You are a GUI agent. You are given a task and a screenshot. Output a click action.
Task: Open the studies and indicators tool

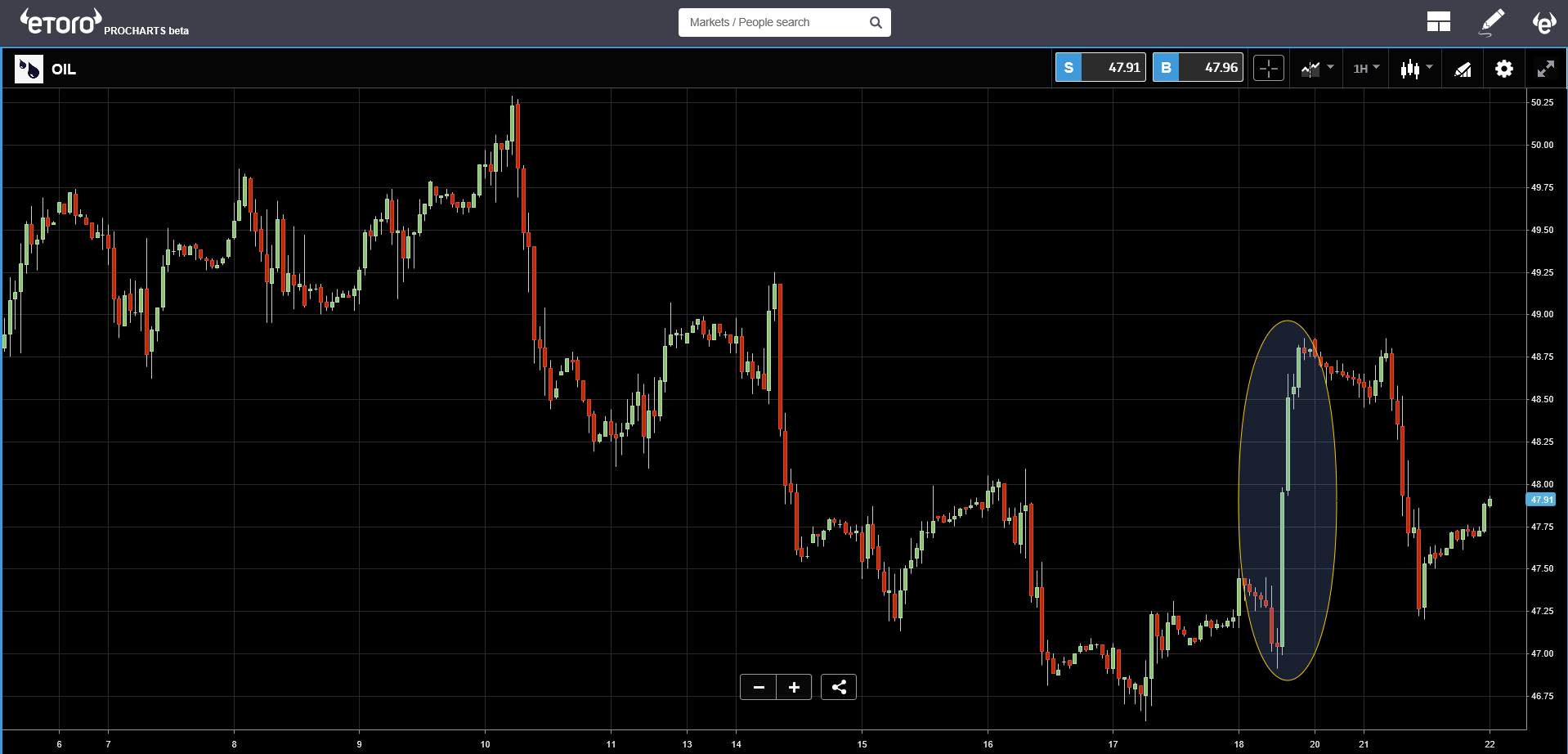[x=1463, y=69]
